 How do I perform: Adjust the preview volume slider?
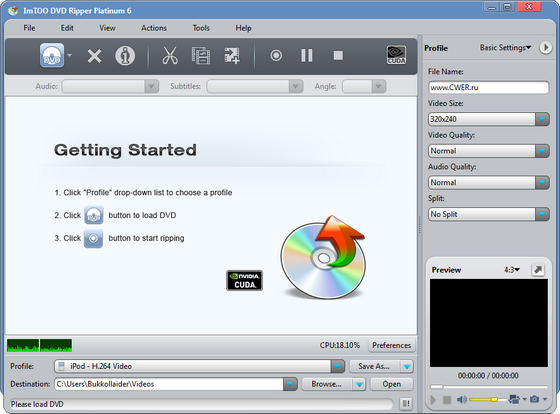488,399
